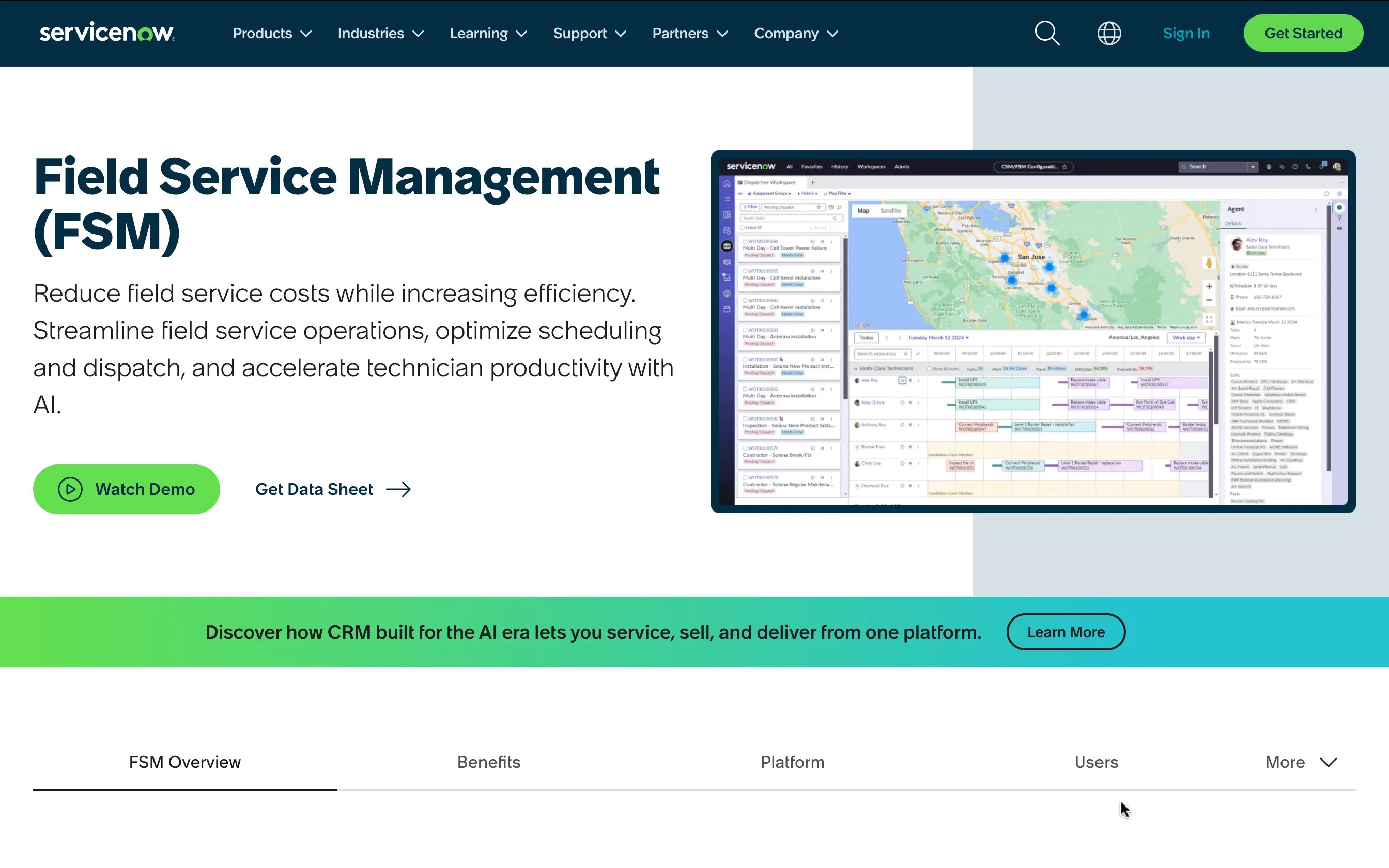Expand the Learning menu

(488, 33)
